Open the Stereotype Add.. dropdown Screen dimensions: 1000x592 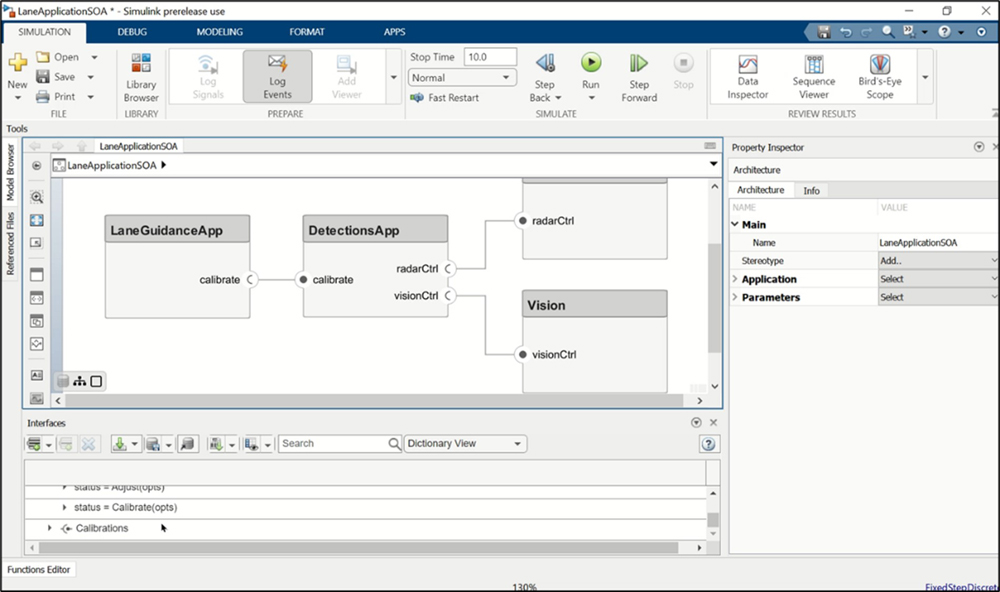coord(938,260)
